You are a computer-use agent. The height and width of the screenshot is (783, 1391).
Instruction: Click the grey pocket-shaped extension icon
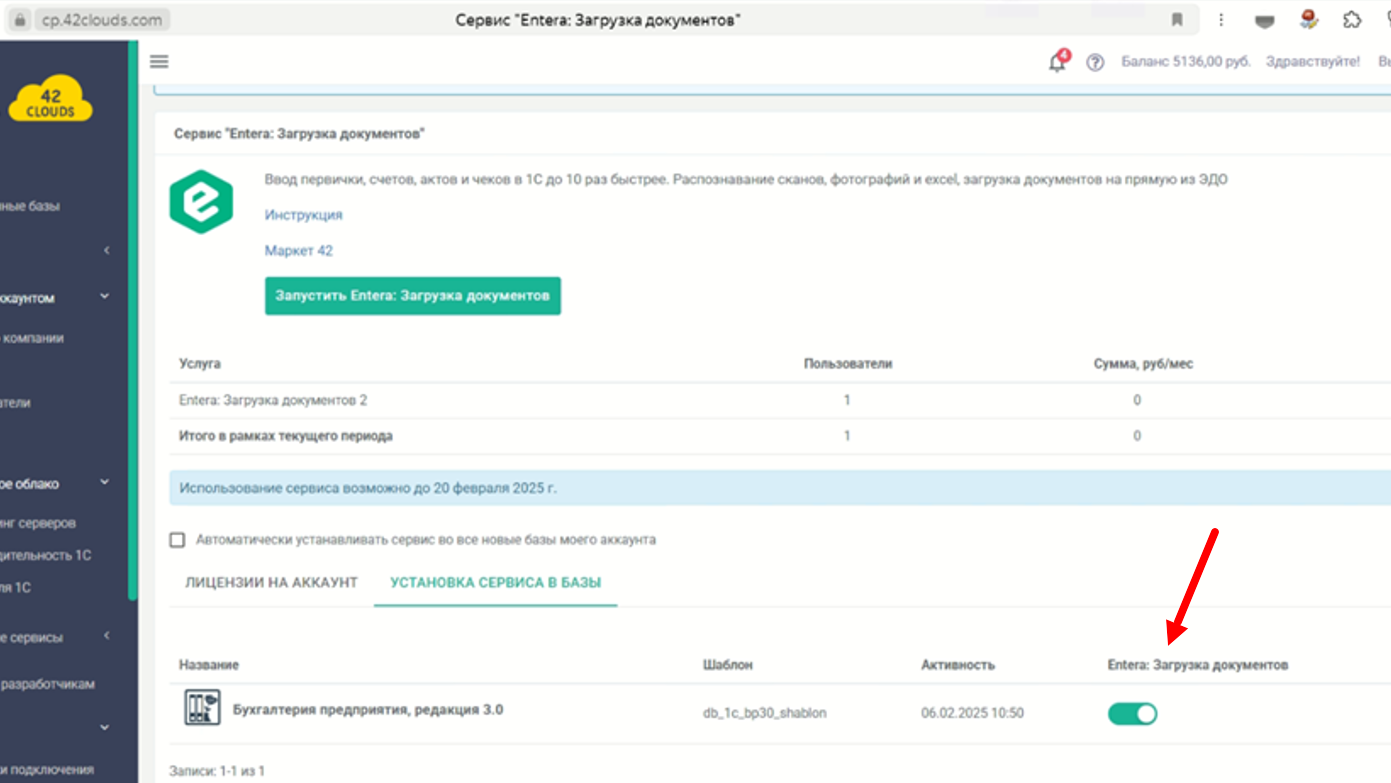(x=1265, y=21)
